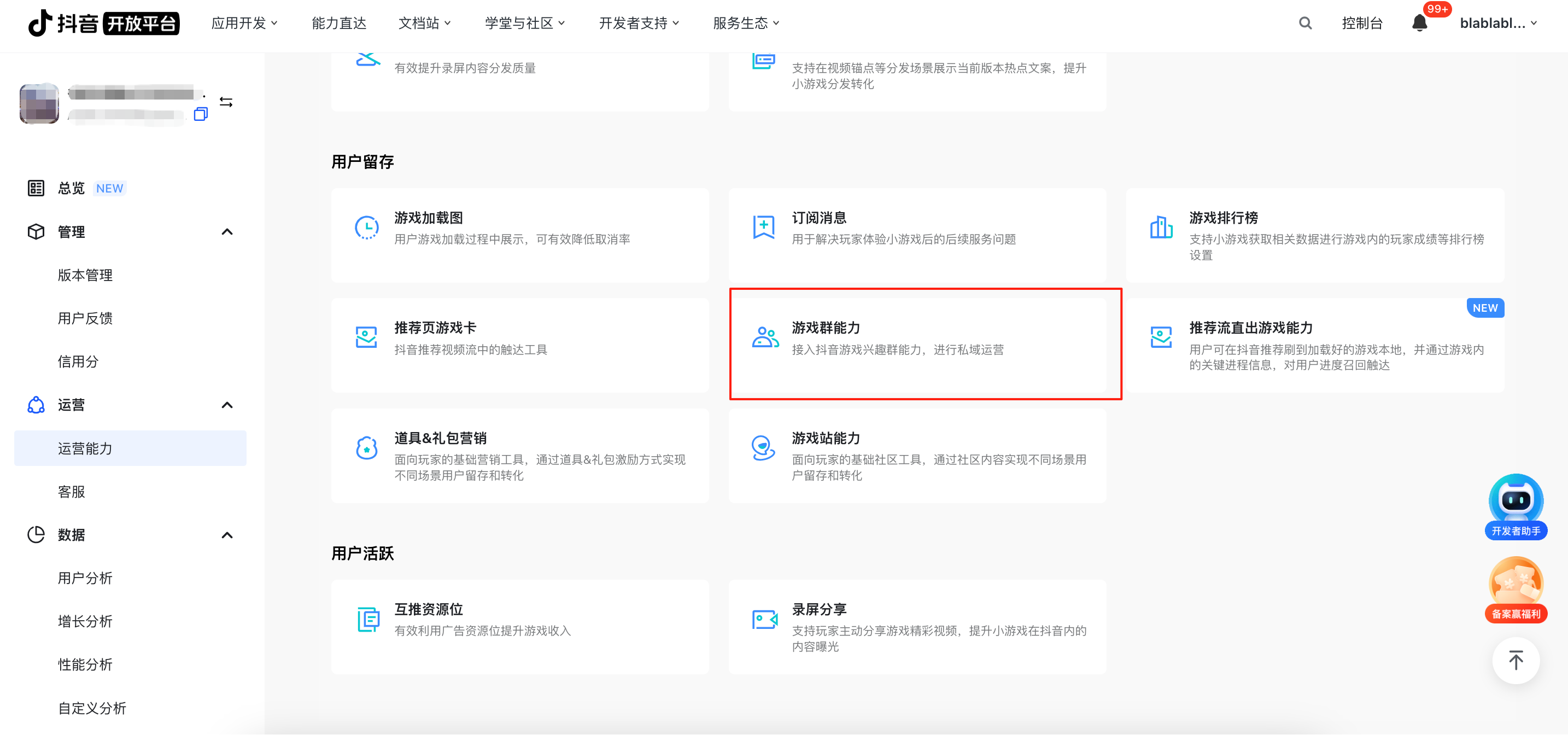Click the 数据 pie chart icon

pyautogui.click(x=36, y=535)
